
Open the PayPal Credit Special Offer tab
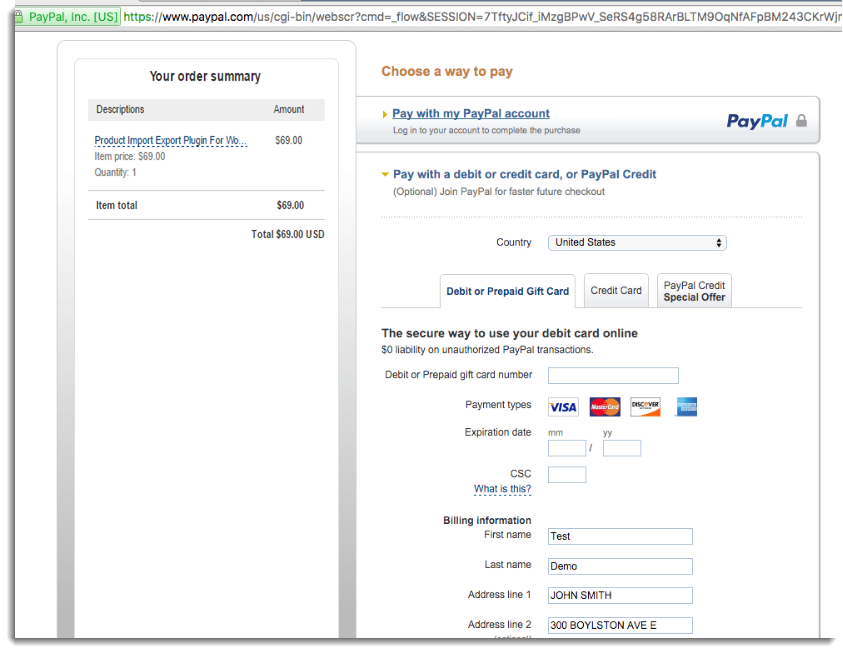(694, 291)
